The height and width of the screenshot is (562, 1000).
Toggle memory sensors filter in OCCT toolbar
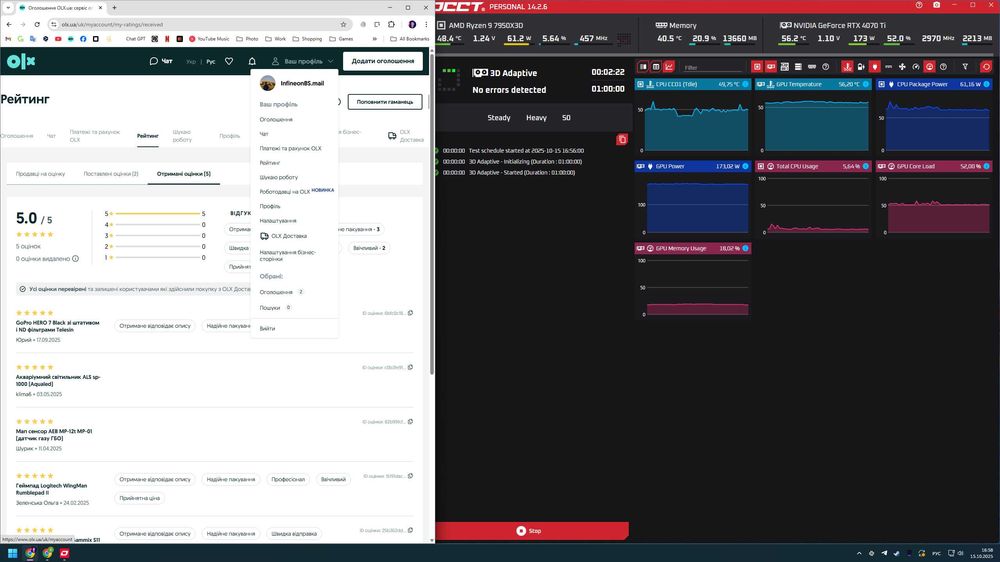(812, 67)
